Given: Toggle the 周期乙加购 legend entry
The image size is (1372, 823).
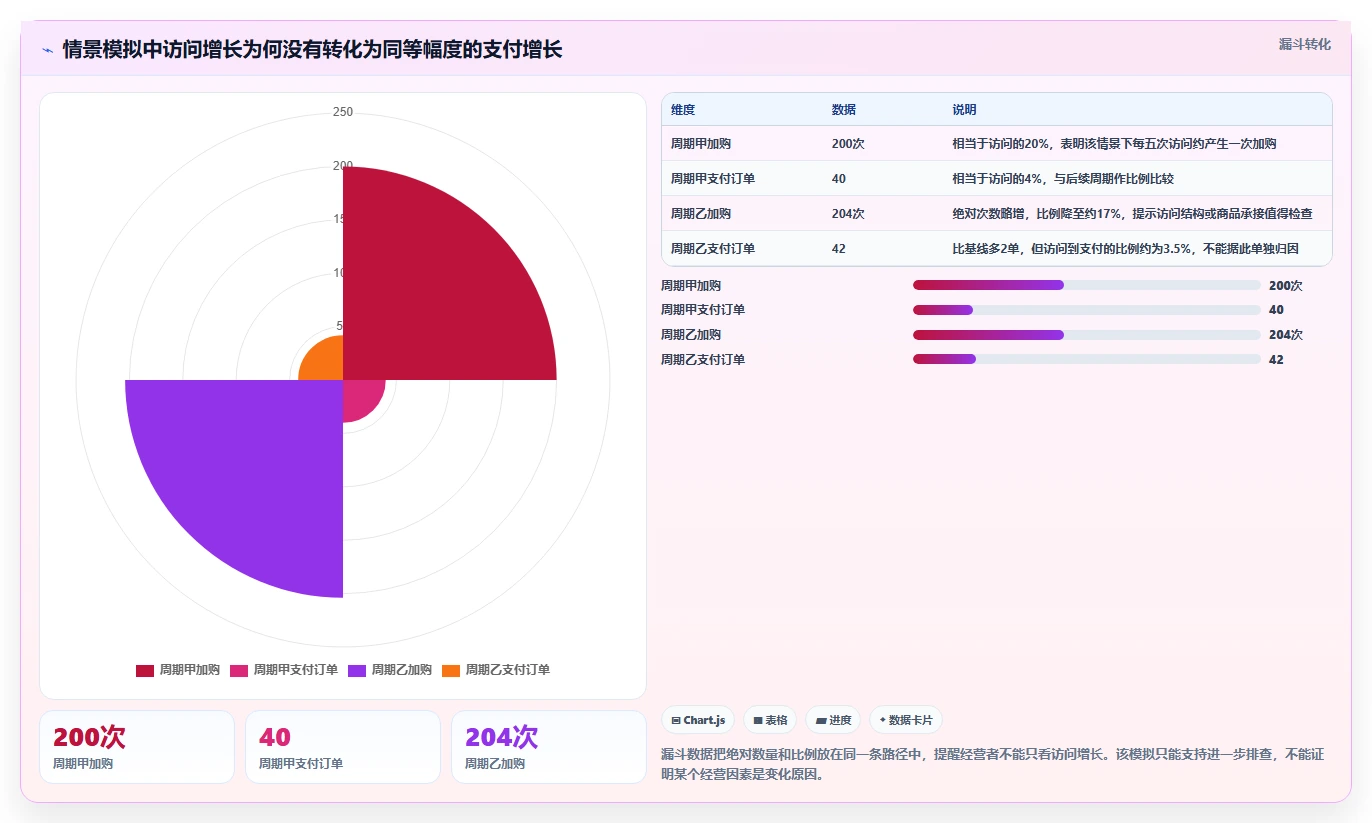Looking at the screenshot, I should tap(390, 670).
